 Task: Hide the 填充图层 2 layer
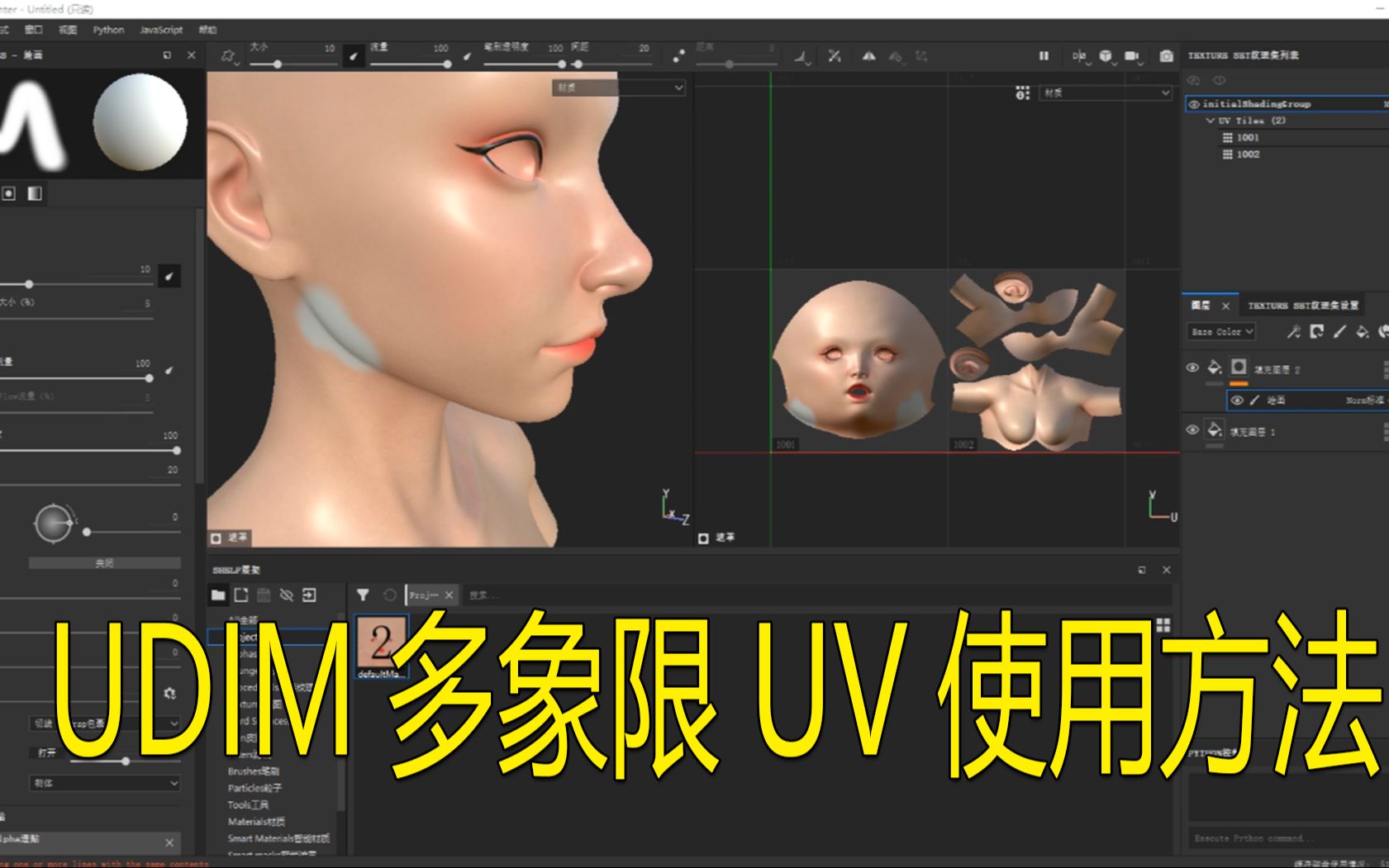pos(1192,369)
